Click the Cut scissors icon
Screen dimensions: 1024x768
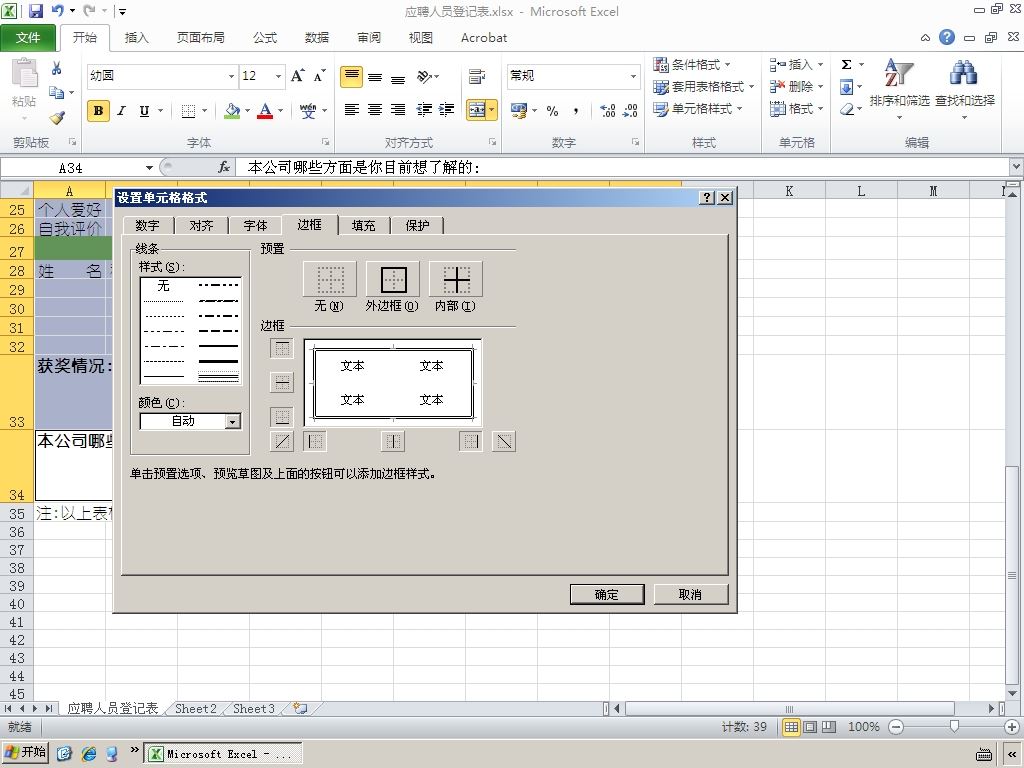coord(57,68)
